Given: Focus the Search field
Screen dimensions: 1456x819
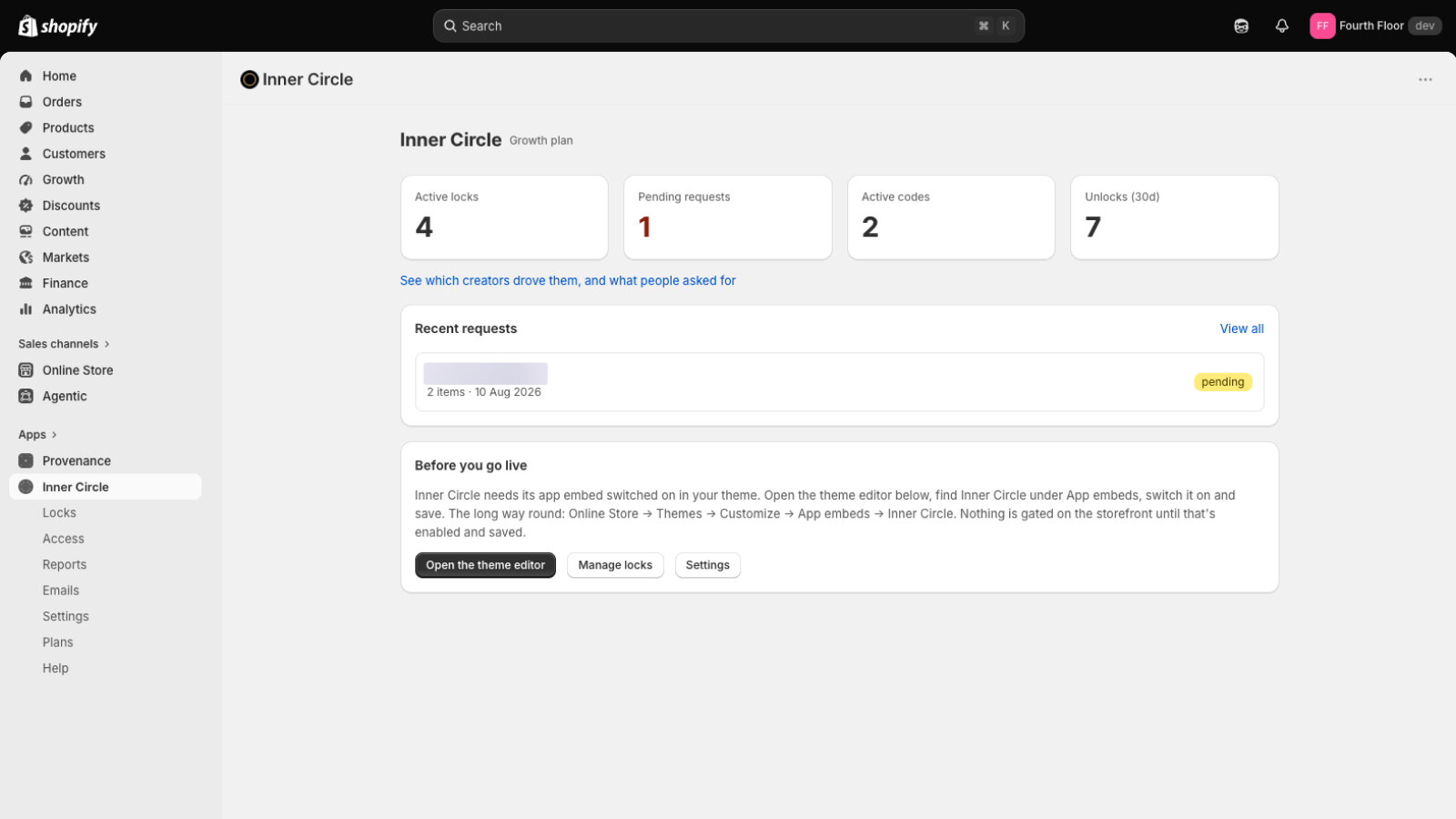Looking at the screenshot, I should click(728, 26).
